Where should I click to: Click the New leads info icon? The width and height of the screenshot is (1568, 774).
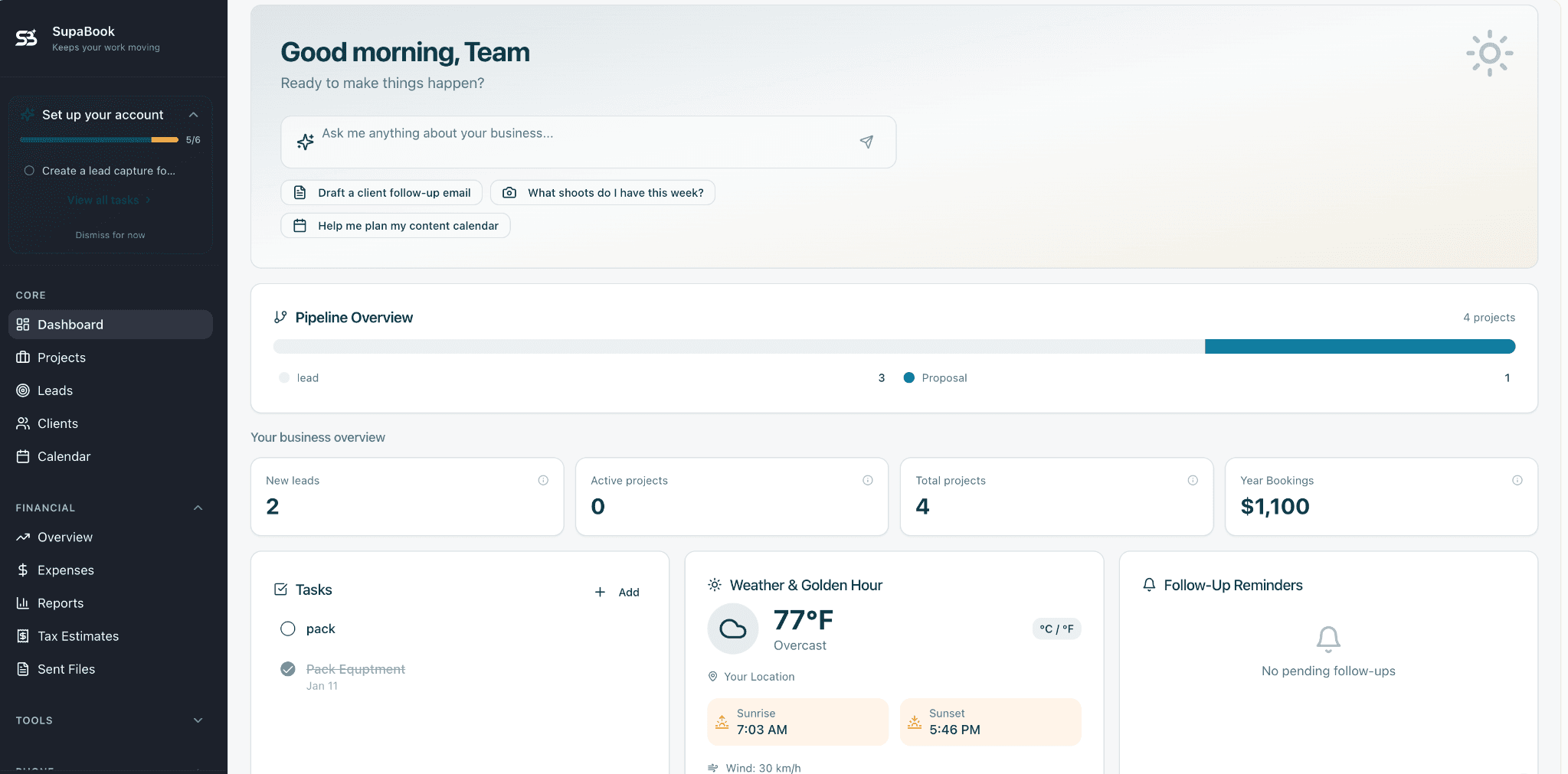coord(543,480)
